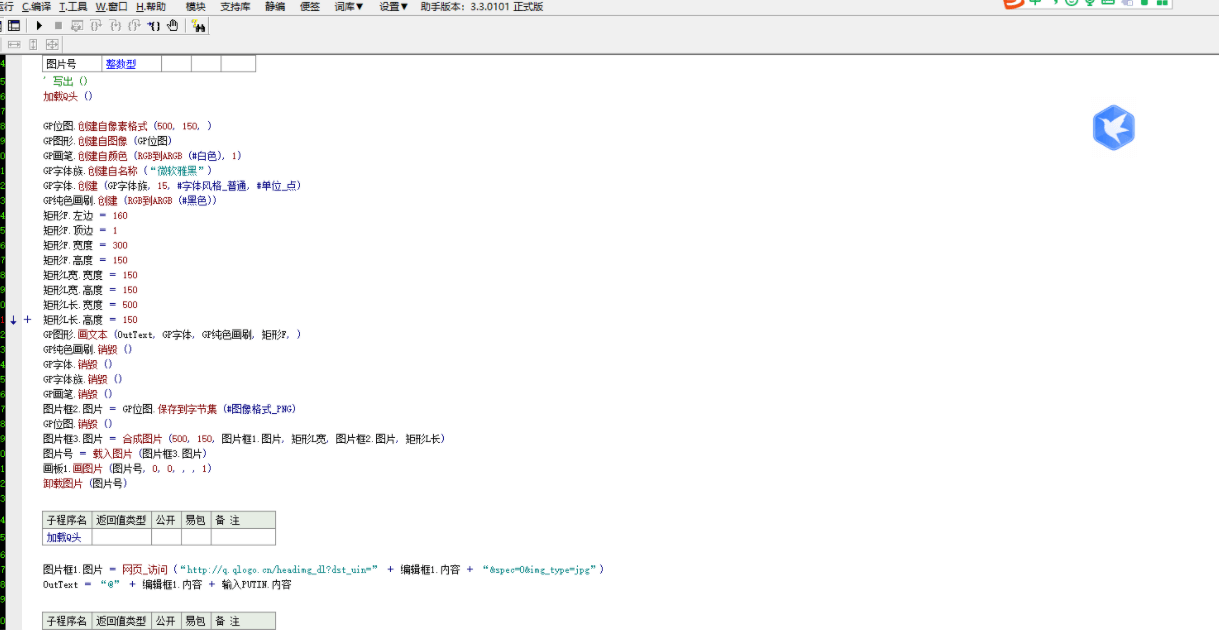Open the 词库 dropdown menu
Viewport: 1219px width, 630px height.
click(348, 7)
